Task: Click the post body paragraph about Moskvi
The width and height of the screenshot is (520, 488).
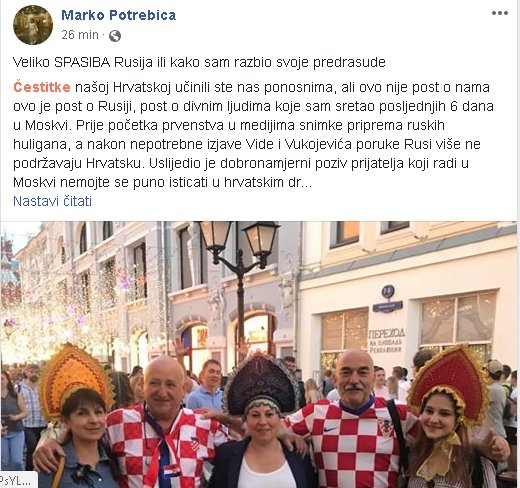Action: 253,135
